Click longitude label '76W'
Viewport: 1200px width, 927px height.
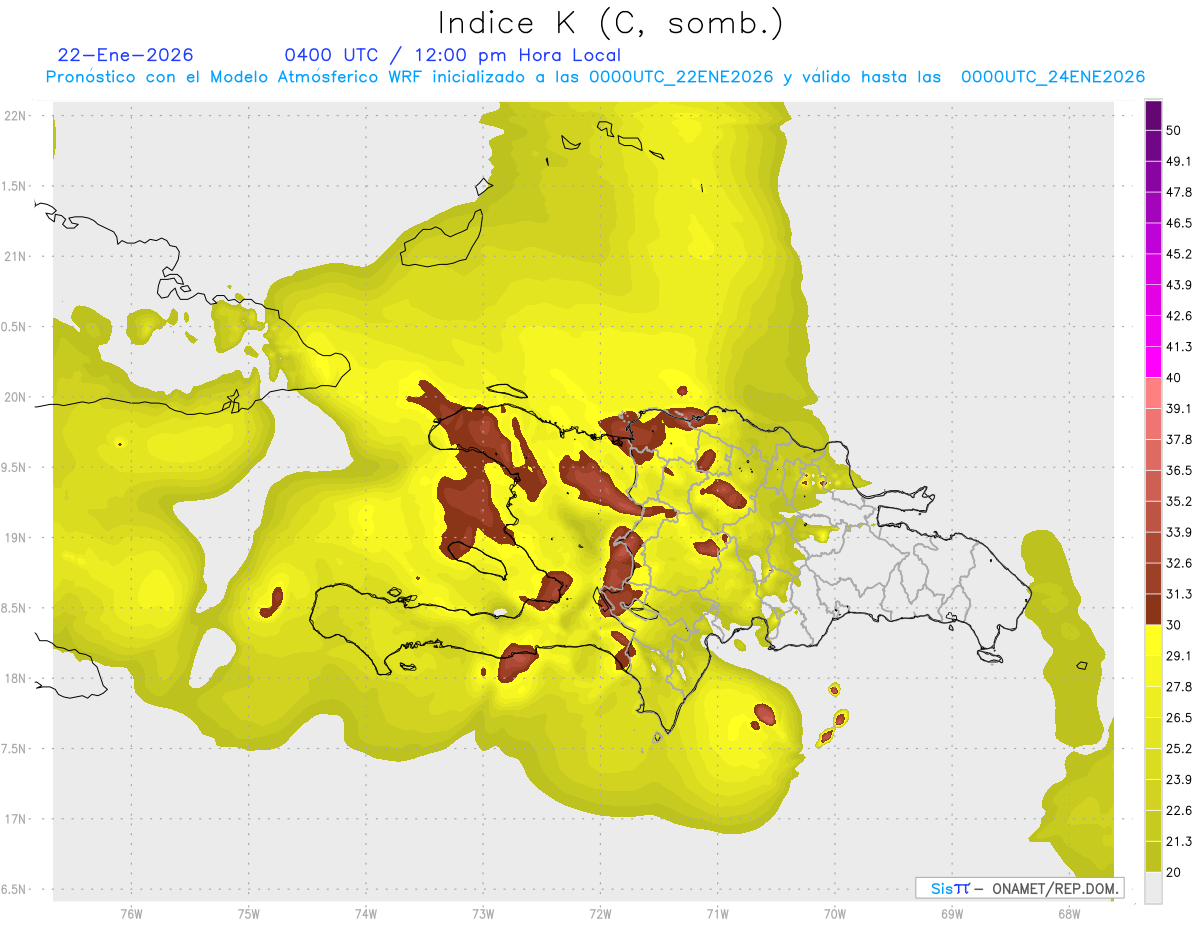coord(131,914)
